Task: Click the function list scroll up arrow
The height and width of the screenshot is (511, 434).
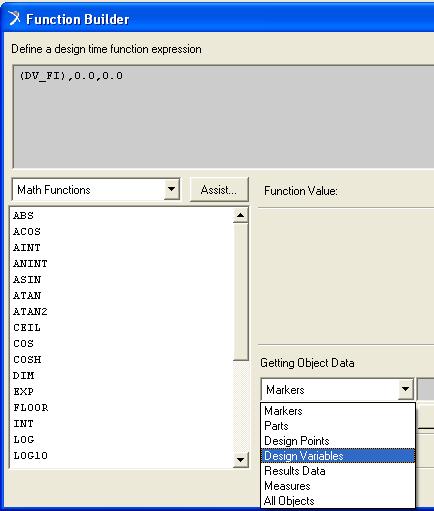Action: coord(240,215)
